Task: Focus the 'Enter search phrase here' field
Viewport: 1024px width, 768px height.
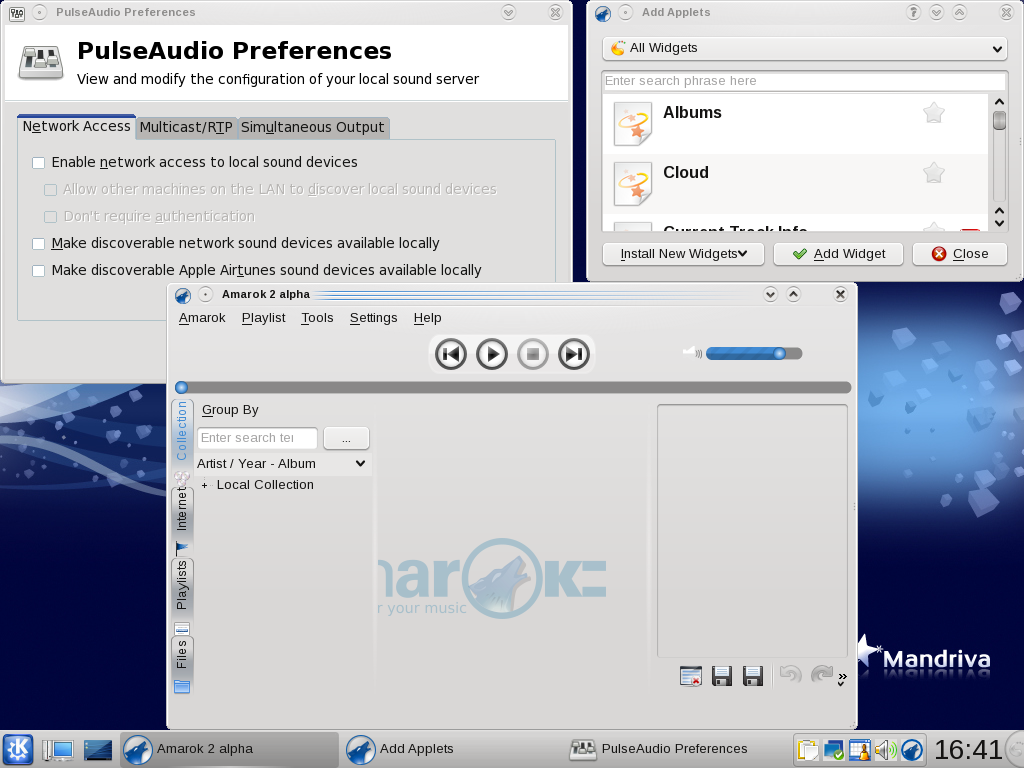Action: click(x=804, y=81)
